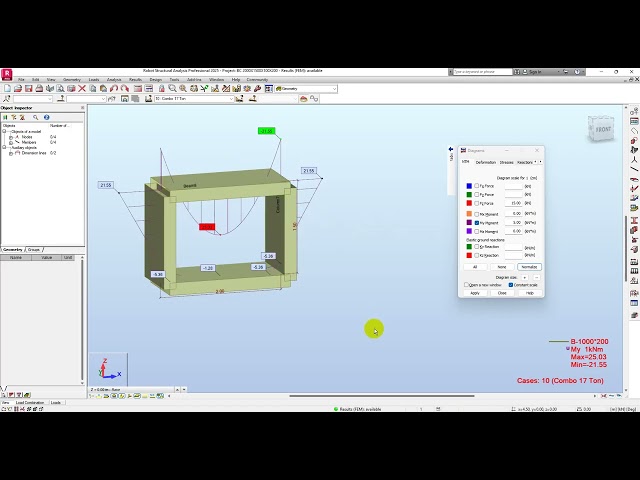This screenshot has height=480, width=640.
Task: Collapse Auxiliary objects tree node
Action: coord(4,147)
